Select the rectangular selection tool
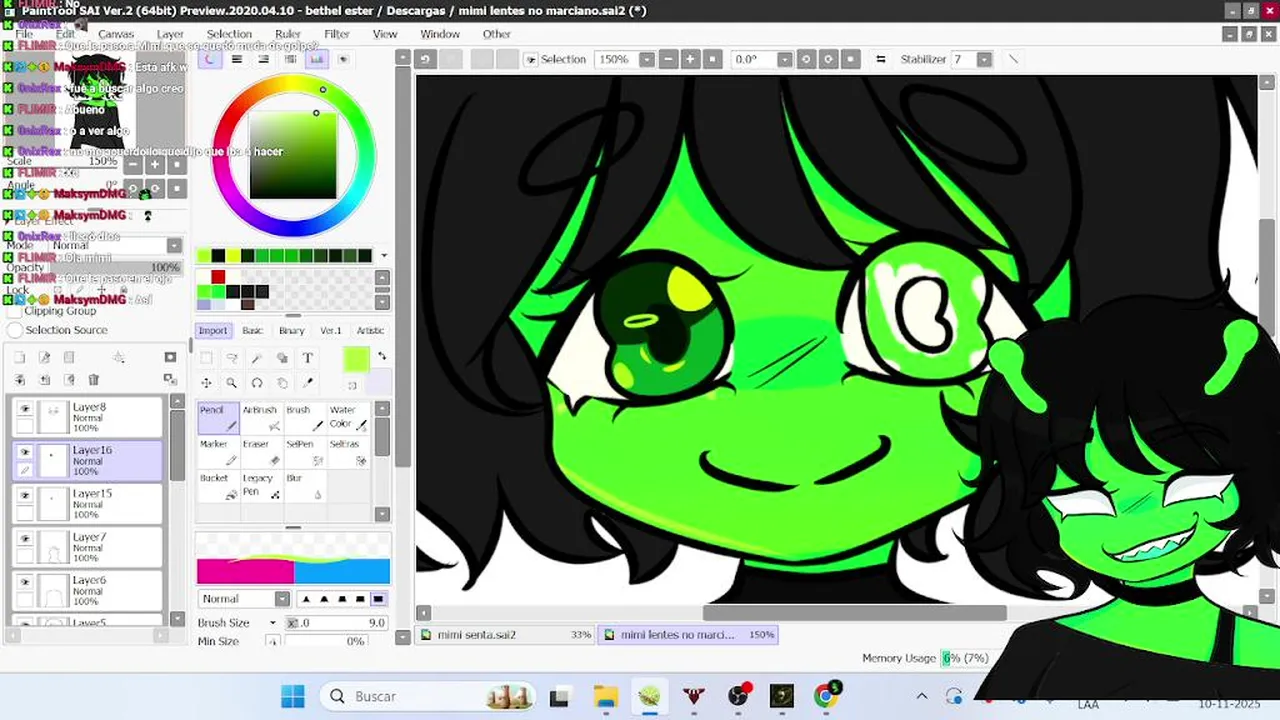Image resolution: width=1280 pixels, height=720 pixels. tap(206, 358)
